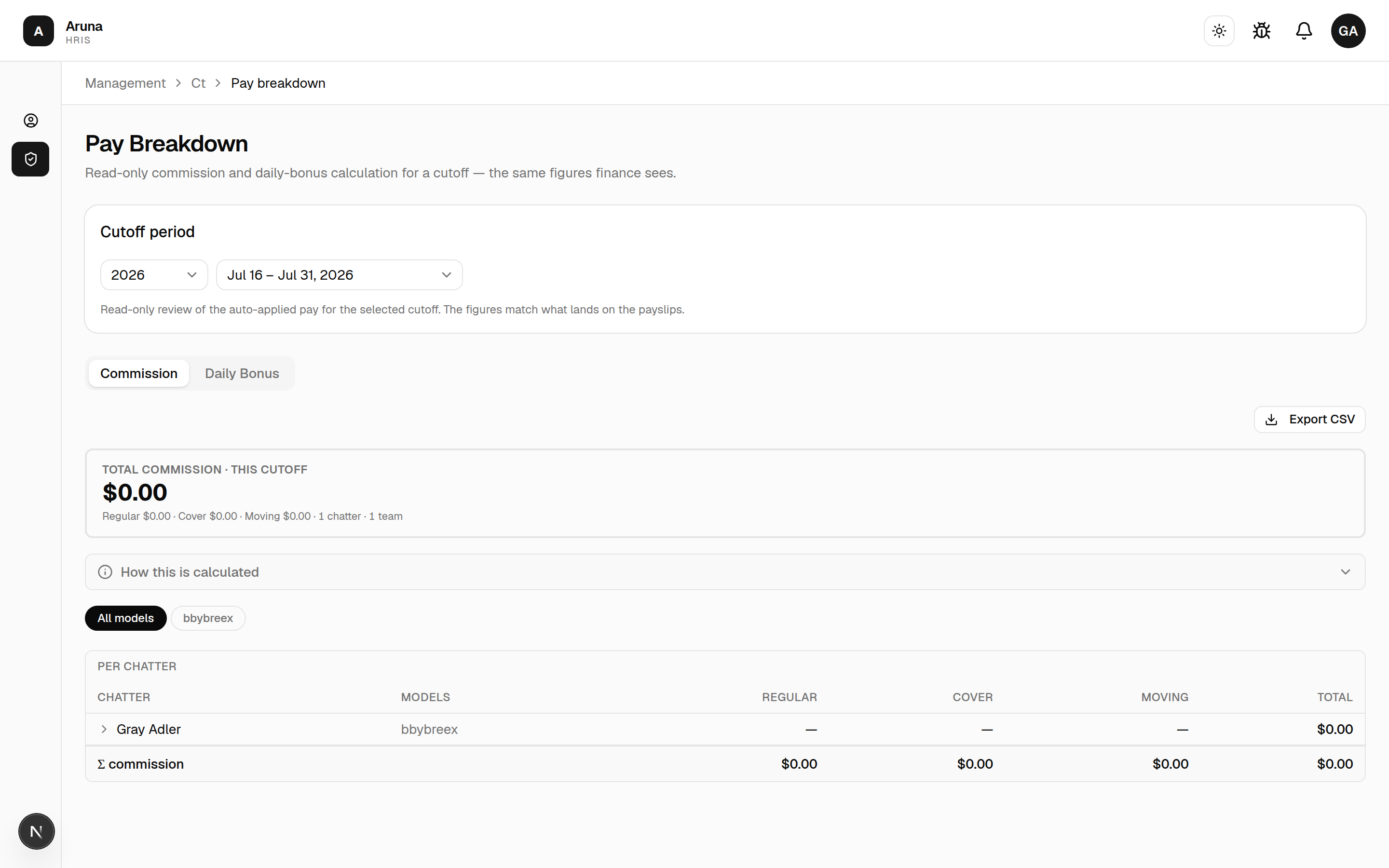
Task: Go to Ct breadcrumb
Action: tap(198, 83)
